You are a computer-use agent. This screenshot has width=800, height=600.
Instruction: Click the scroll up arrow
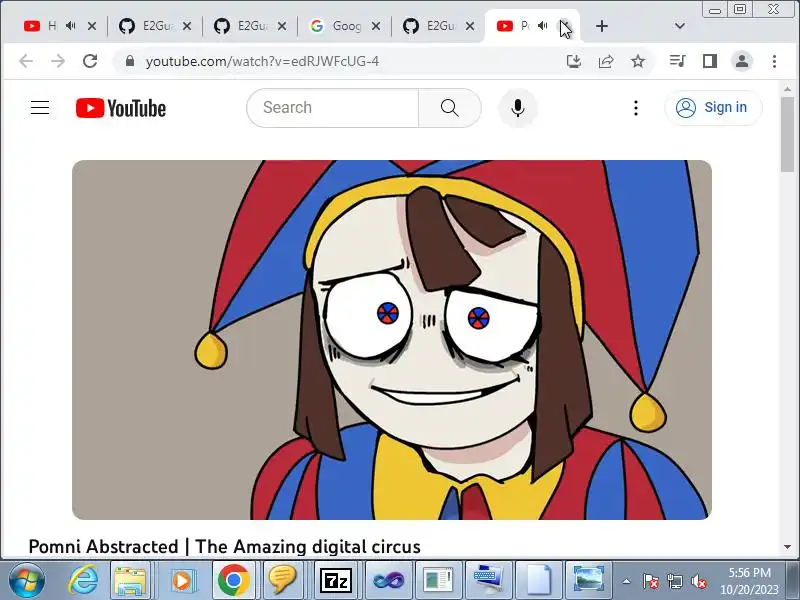coord(788,88)
